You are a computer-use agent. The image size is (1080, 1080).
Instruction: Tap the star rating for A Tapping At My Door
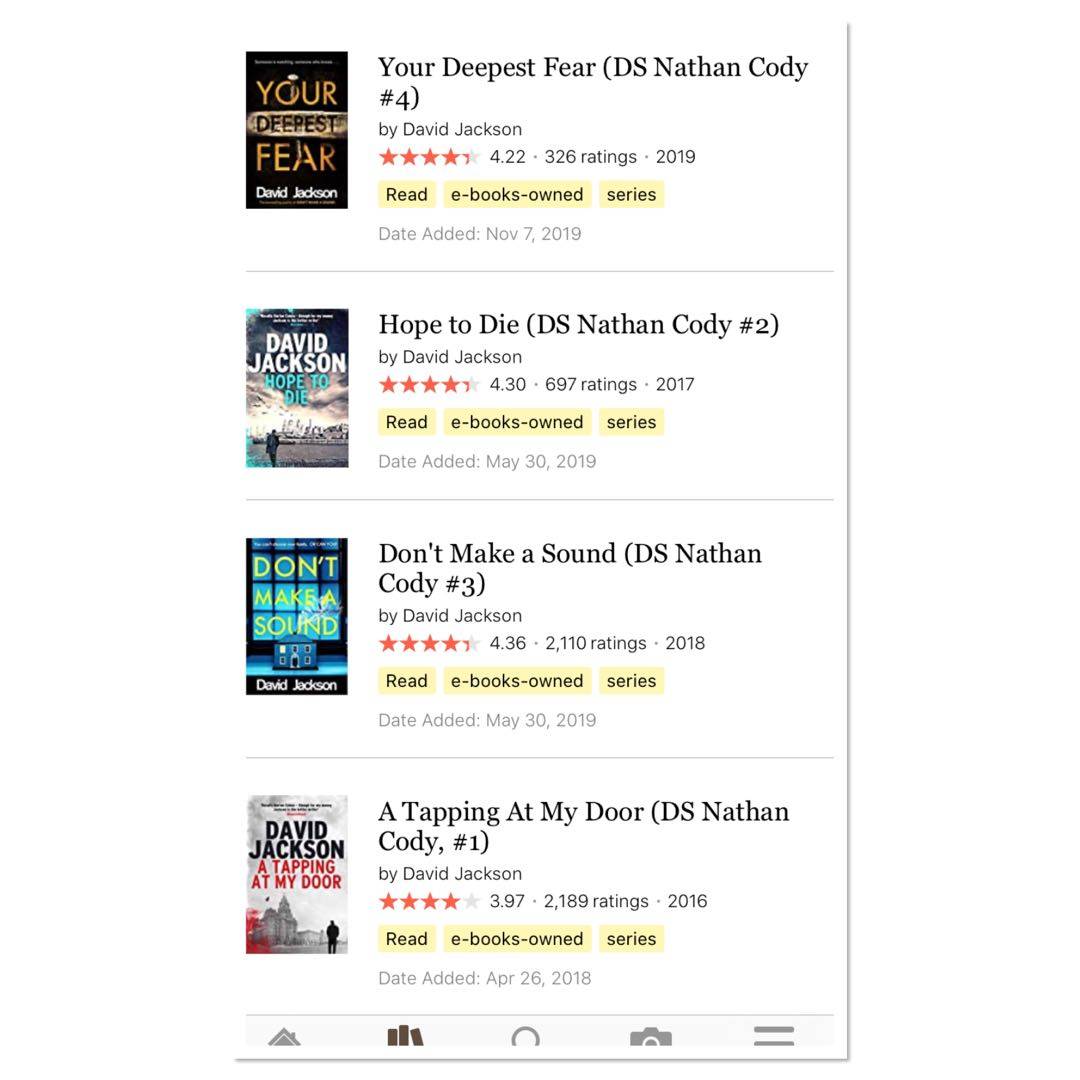[x=428, y=901]
